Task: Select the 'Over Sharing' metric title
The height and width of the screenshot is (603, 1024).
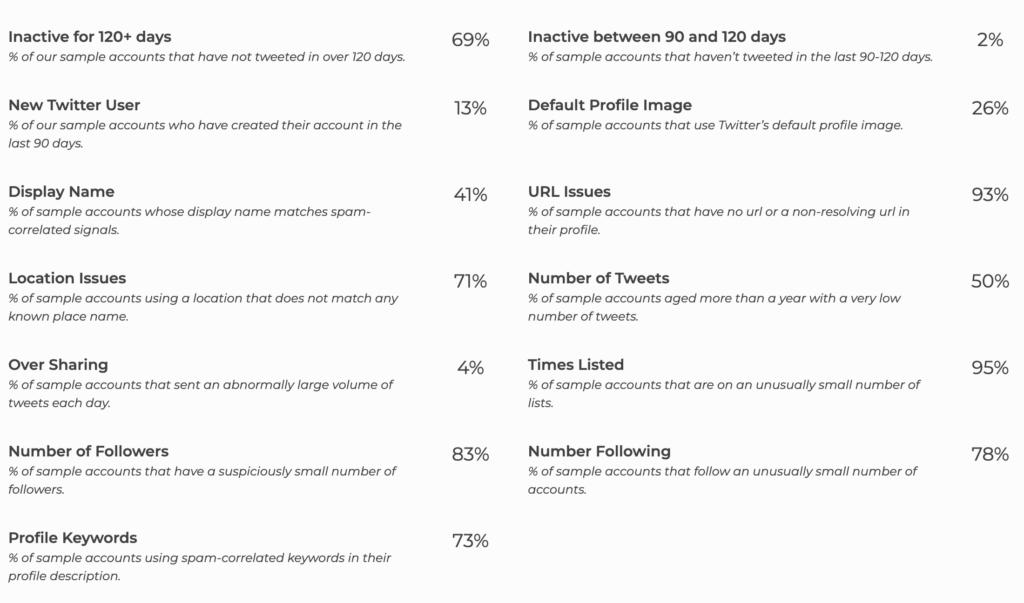Action: pyautogui.click(x=58, y=365)
